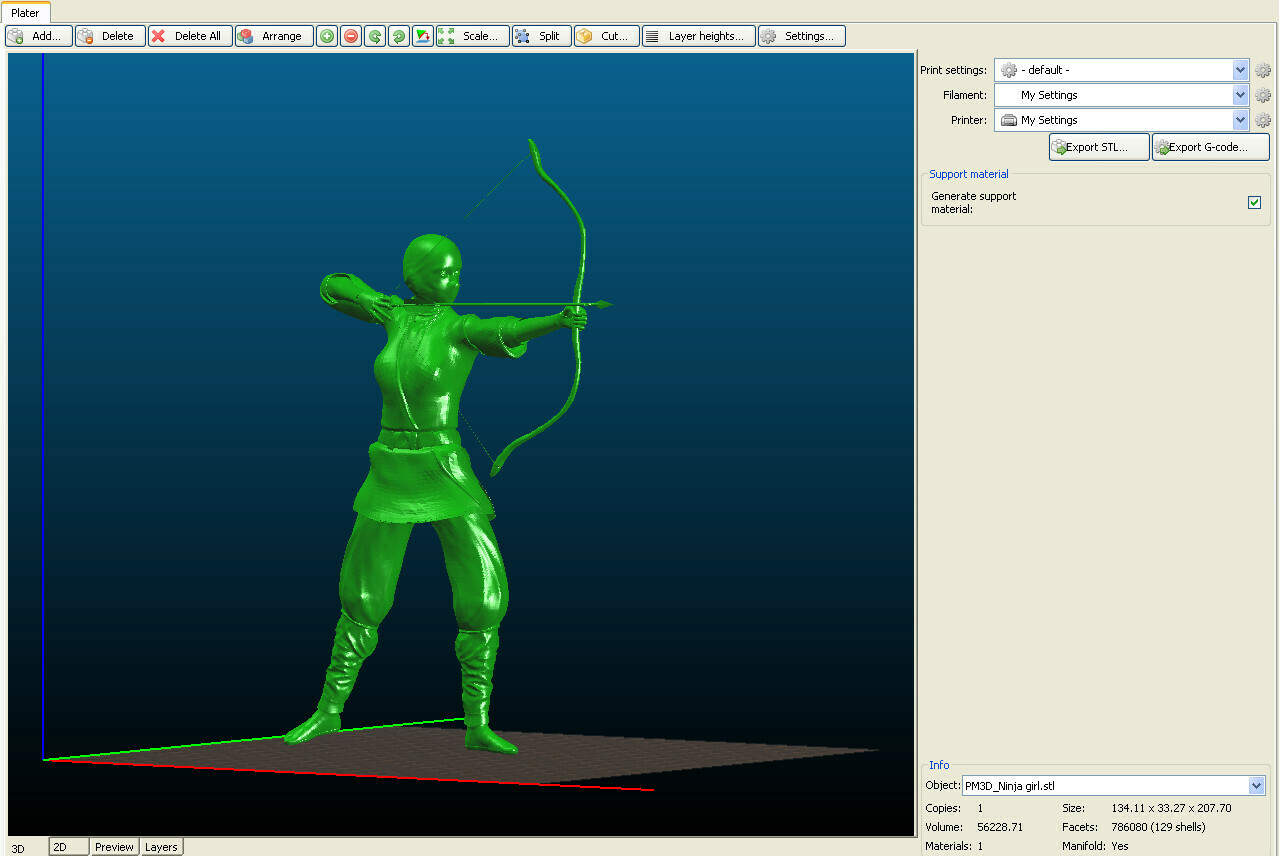The image size is (1279, 856).
Task: Click the Export G-code button
Action: tap(1209, 146)
